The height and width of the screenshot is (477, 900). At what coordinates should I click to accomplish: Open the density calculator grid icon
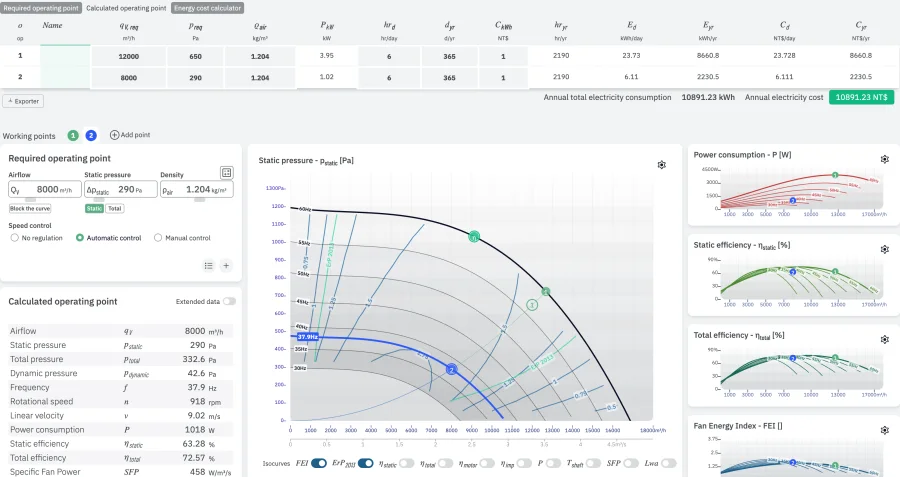(x=227, y=173)
